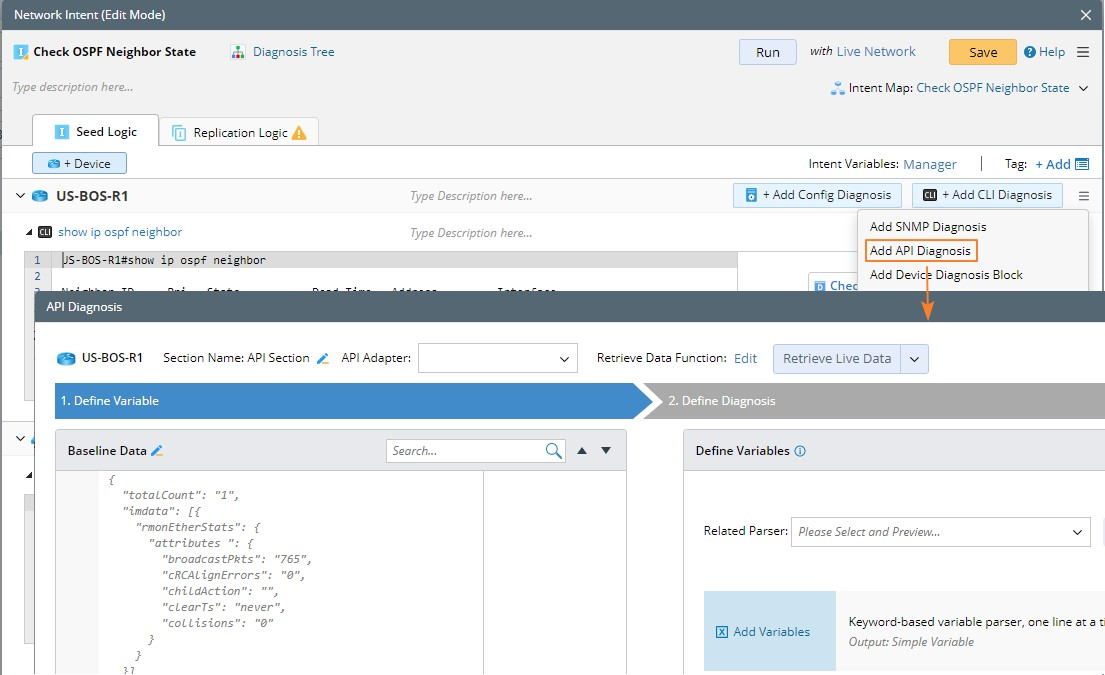Screen dimensions: 1105x675
Task: Click "collisions": "0" line
Action: point(217,624)
